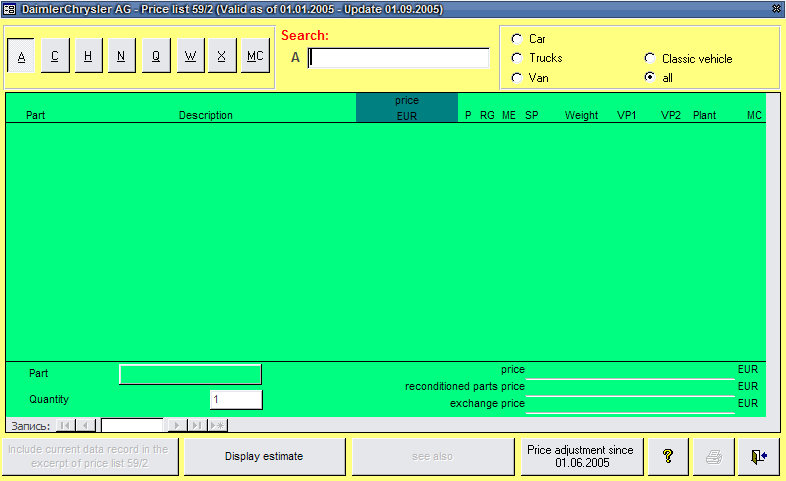Screen dimensions: 786x481
Task: Choose the A part prefix button
Action: pos(21,56)
